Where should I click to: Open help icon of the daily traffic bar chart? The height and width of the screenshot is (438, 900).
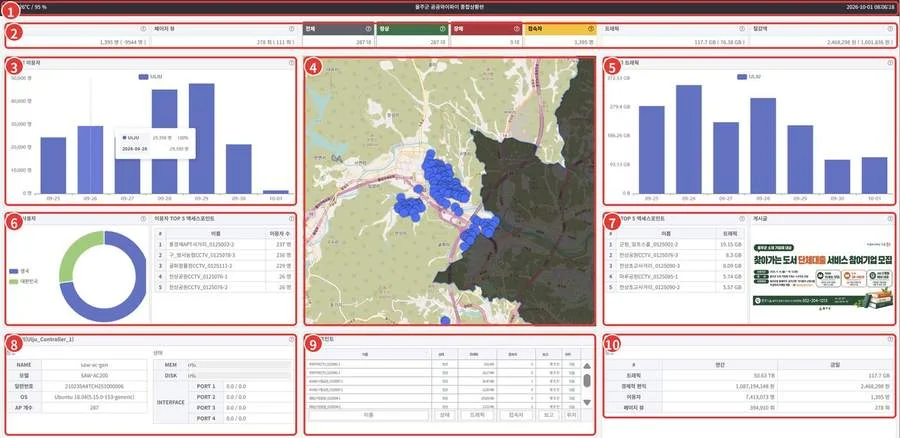point(889,63)
